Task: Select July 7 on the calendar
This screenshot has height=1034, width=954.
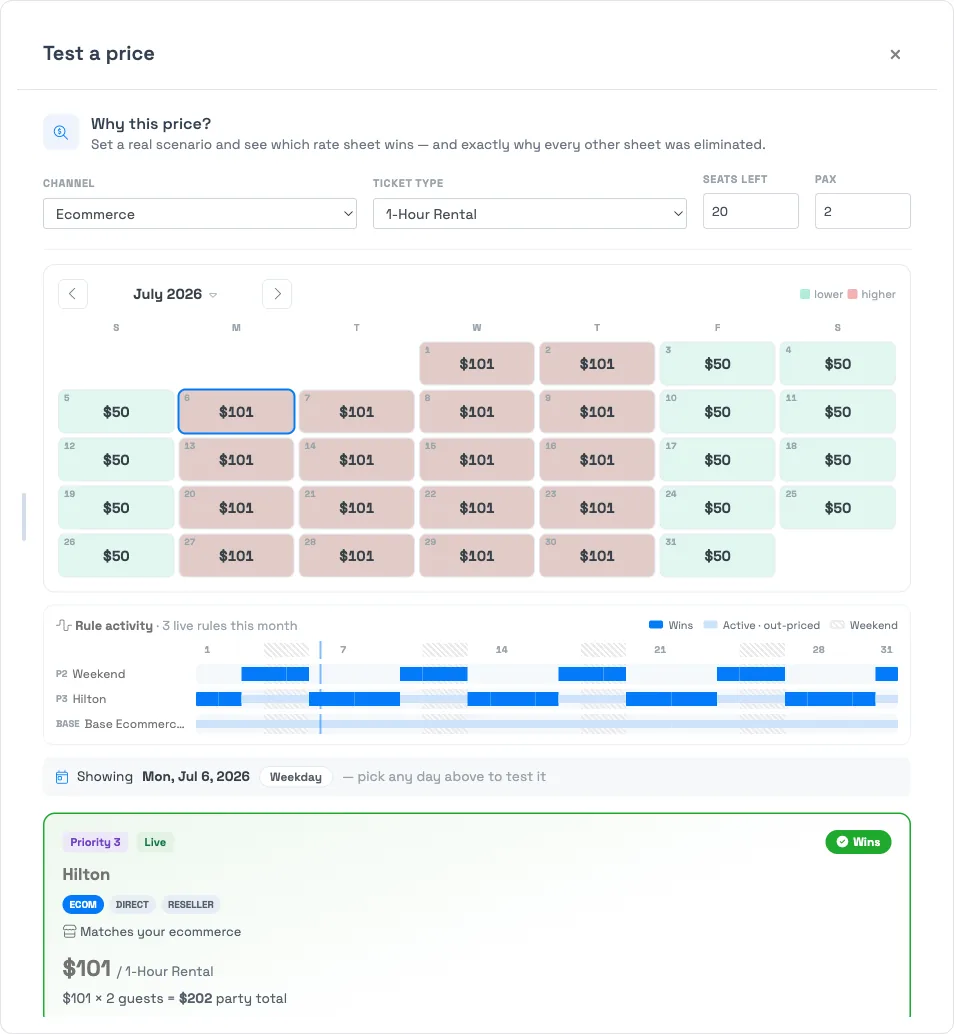Action: [357, 411]
